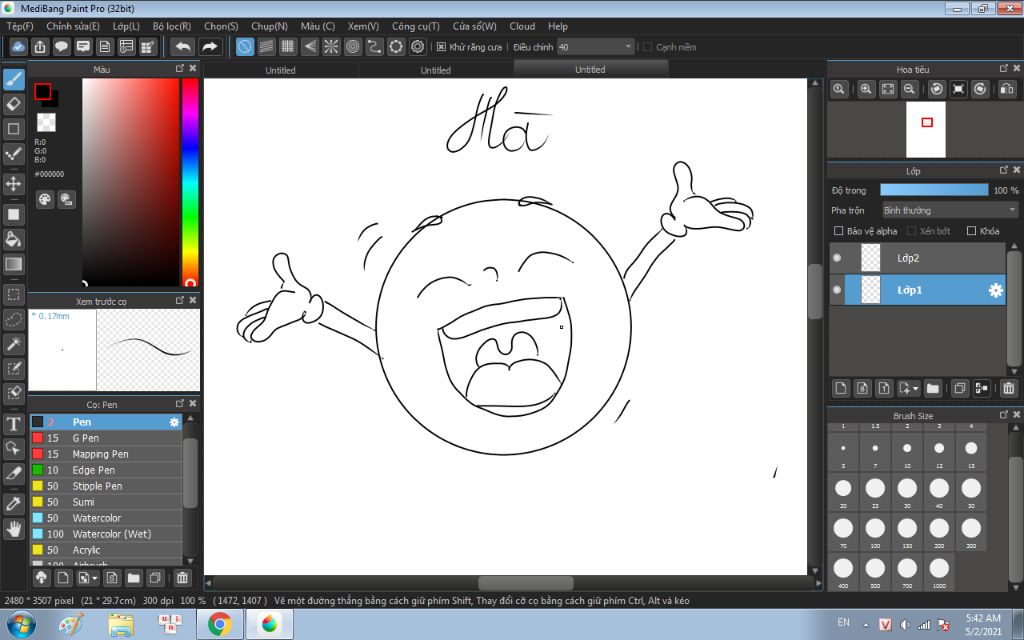Select the Magic Wand tool

[x=14, y=344]
